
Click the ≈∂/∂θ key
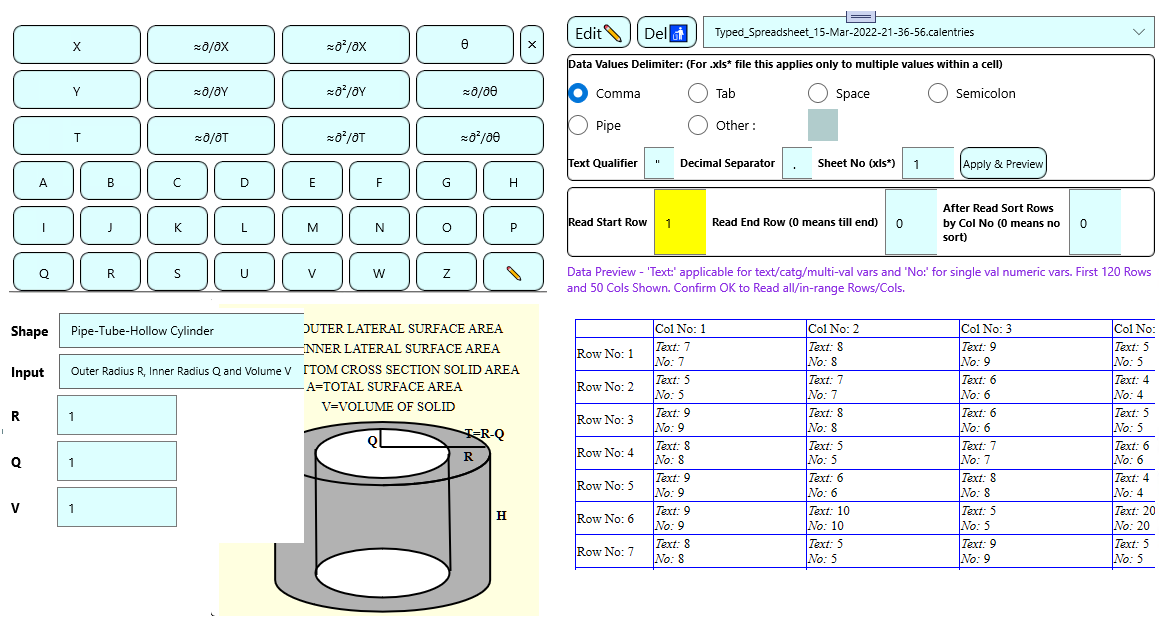[480, 91]
